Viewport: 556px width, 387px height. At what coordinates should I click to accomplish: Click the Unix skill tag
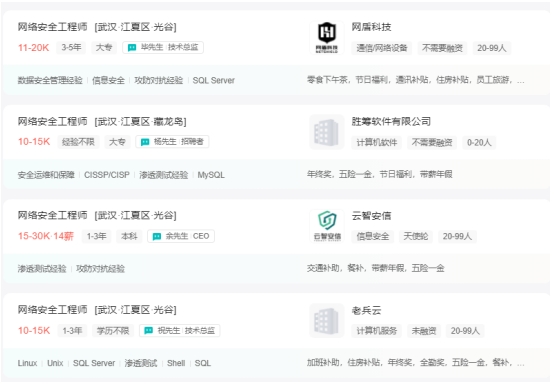[55, 363]
